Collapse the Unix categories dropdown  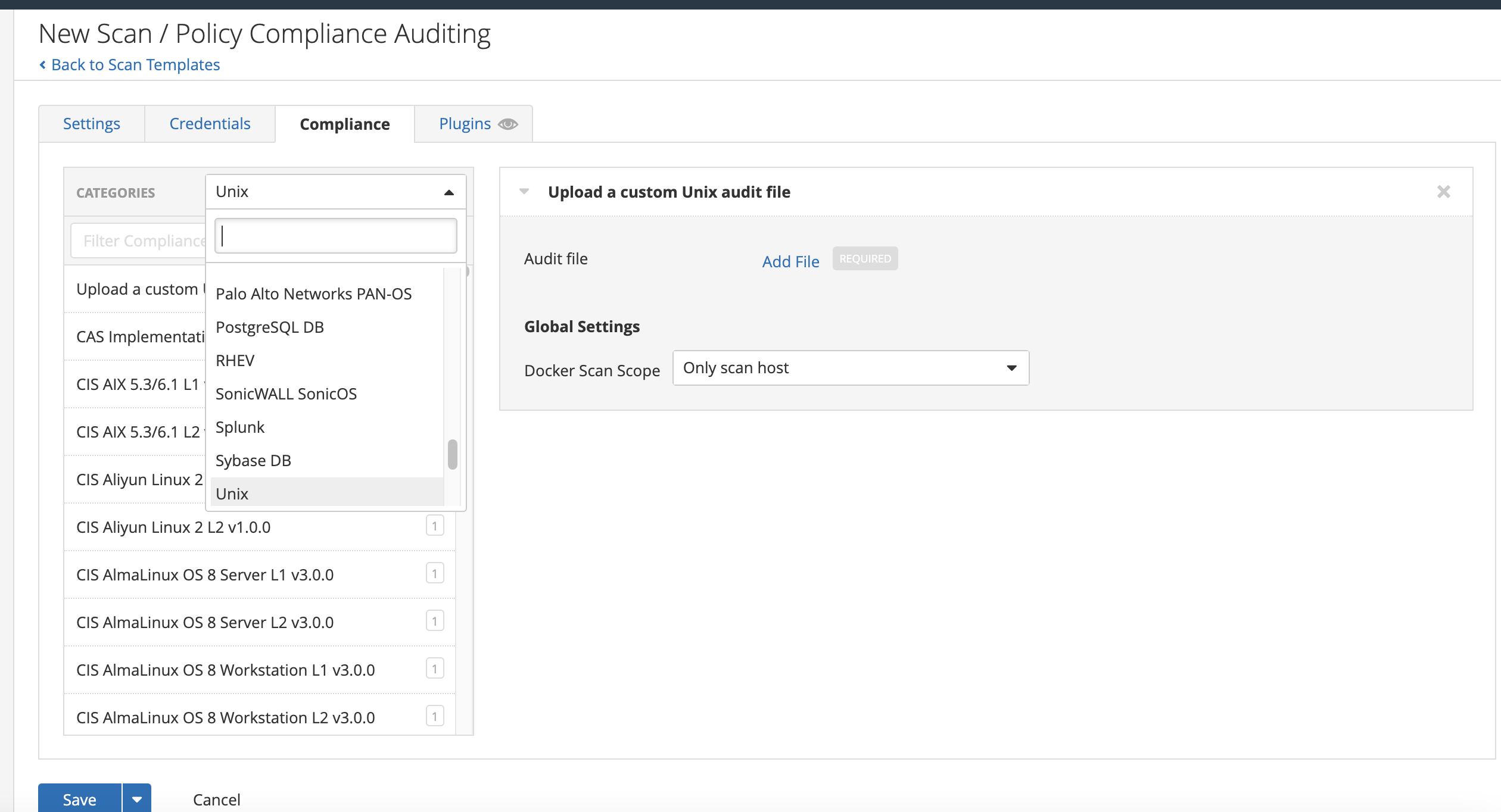coord(335,192)
